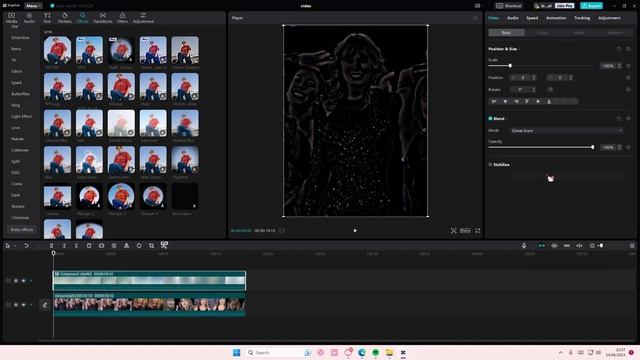
Task: Click the crop icon in timeline toolbar
Action: point(151,246)
